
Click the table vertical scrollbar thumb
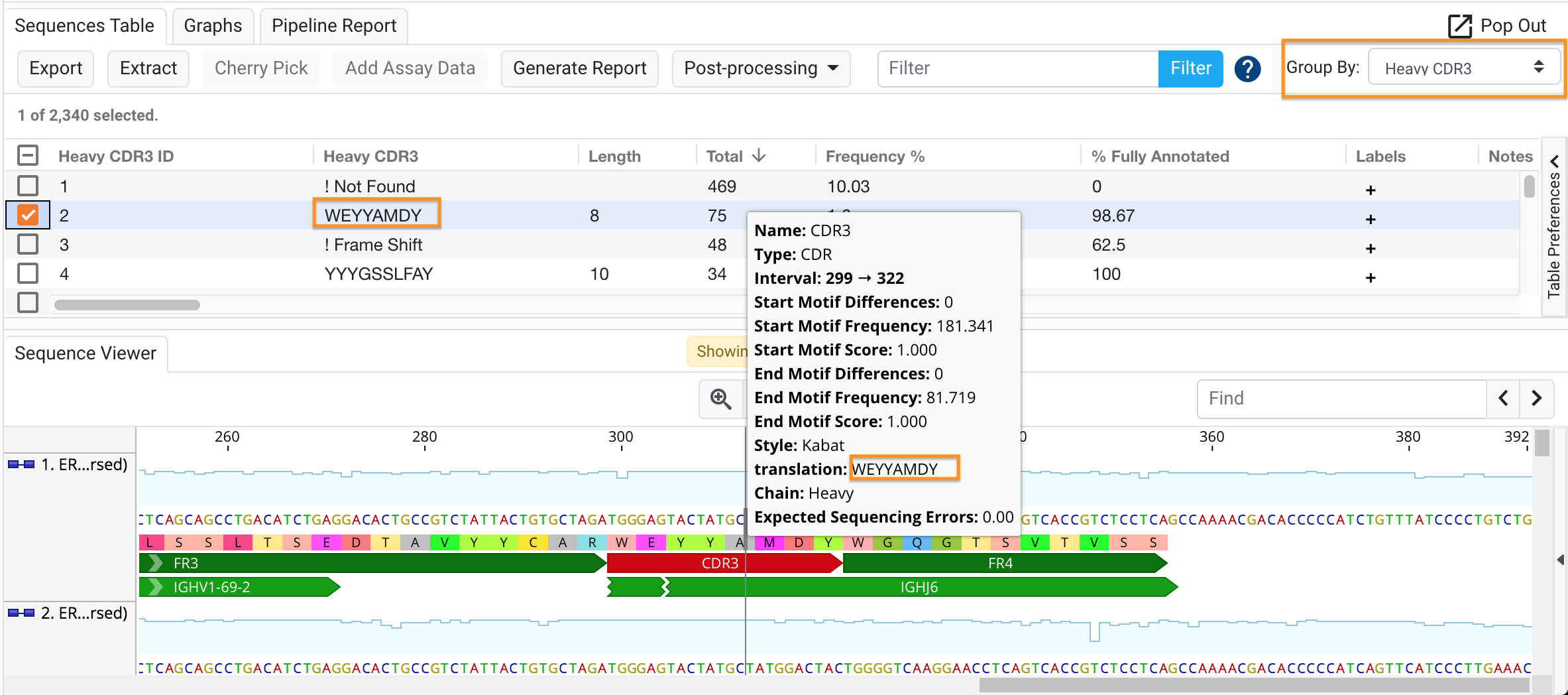click(1529, 186)
